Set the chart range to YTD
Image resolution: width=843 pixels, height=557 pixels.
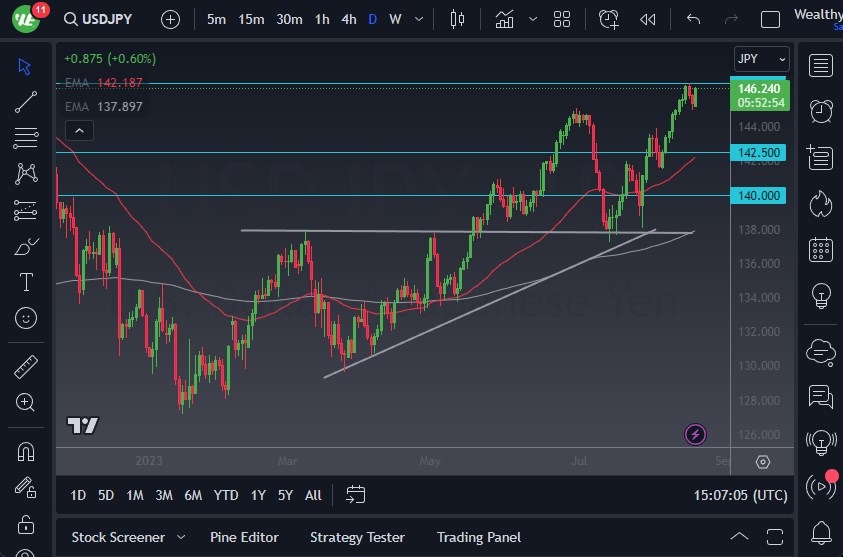coord(226,495)
